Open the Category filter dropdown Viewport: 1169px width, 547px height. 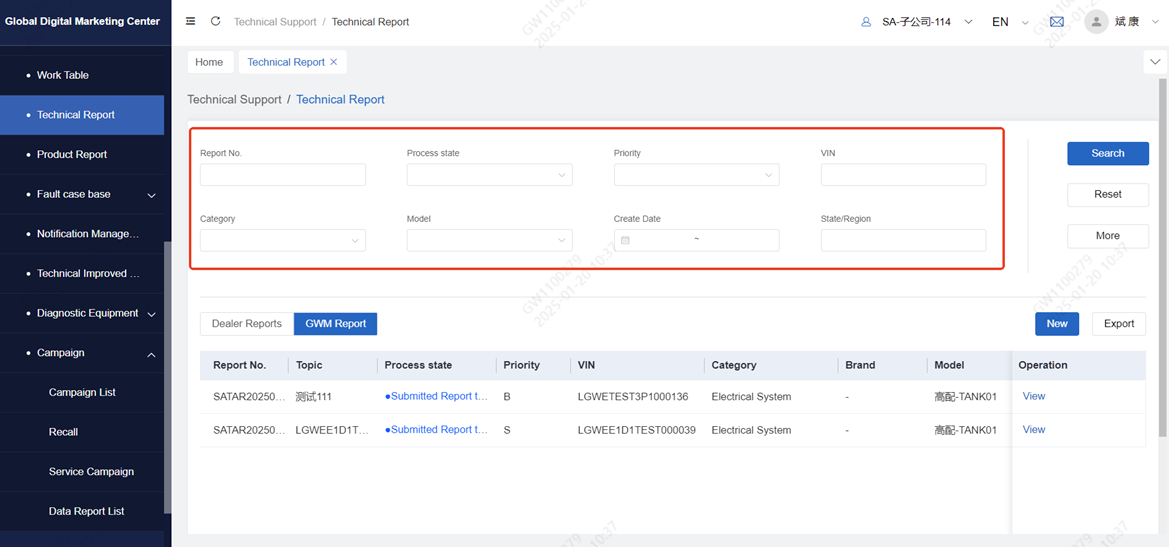coord(282,240)
